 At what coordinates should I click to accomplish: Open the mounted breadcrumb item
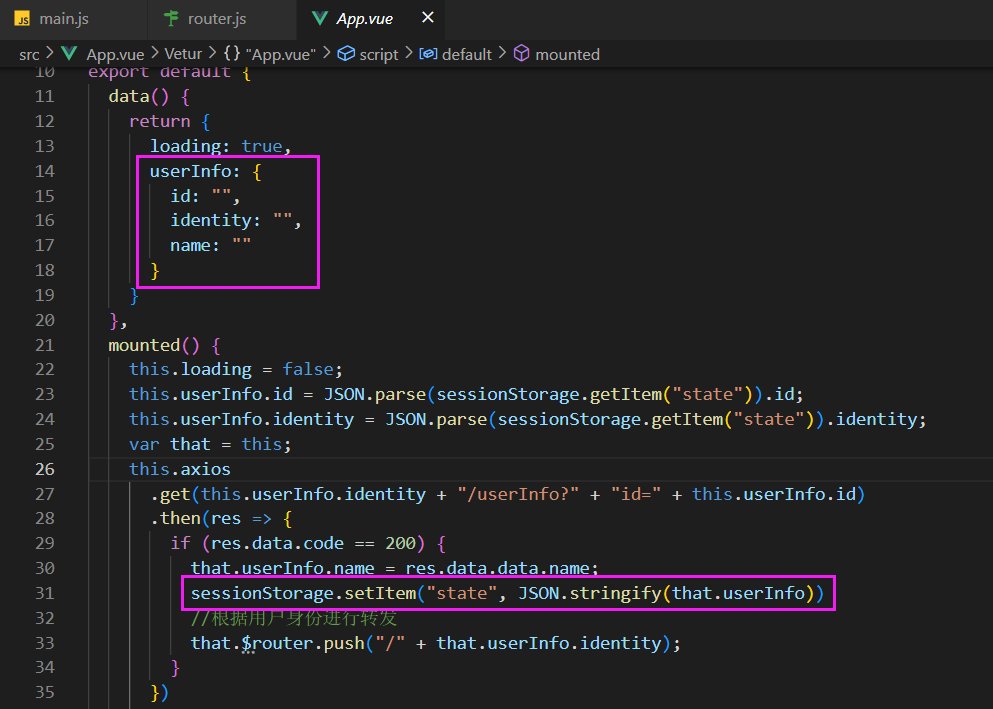pos(567,55)
